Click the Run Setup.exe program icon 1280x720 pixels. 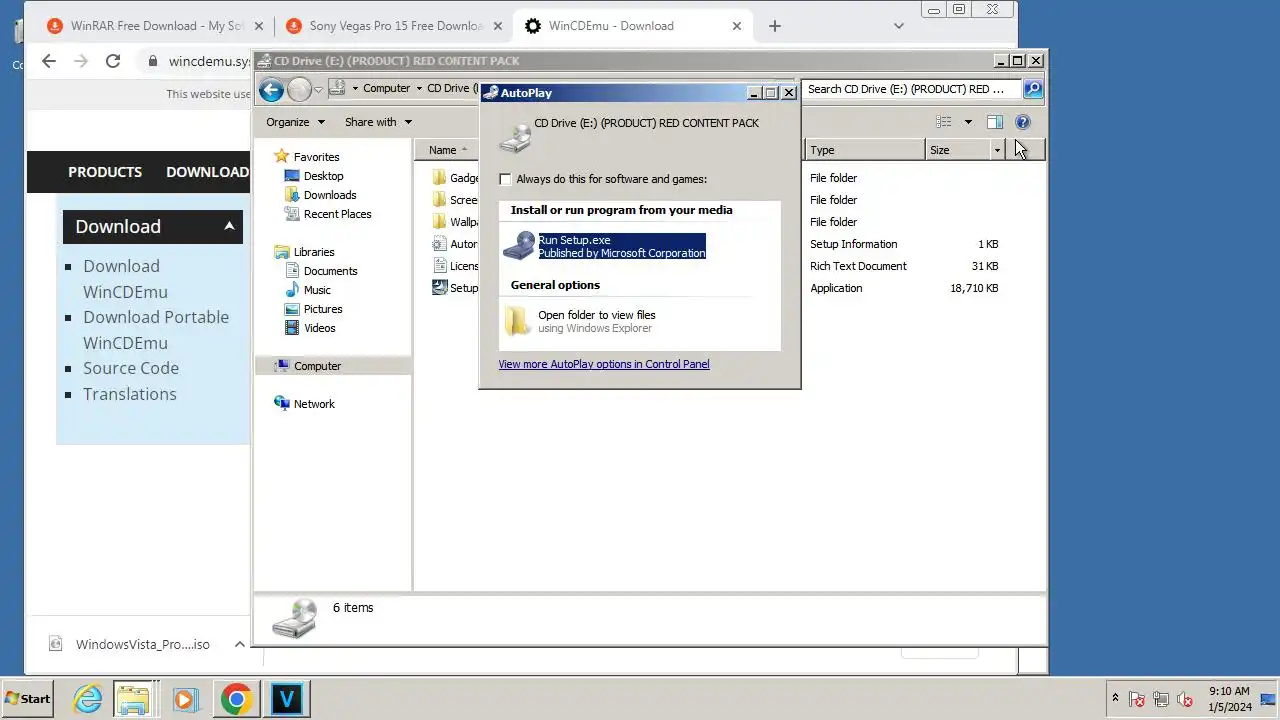(x=519, y=246)
